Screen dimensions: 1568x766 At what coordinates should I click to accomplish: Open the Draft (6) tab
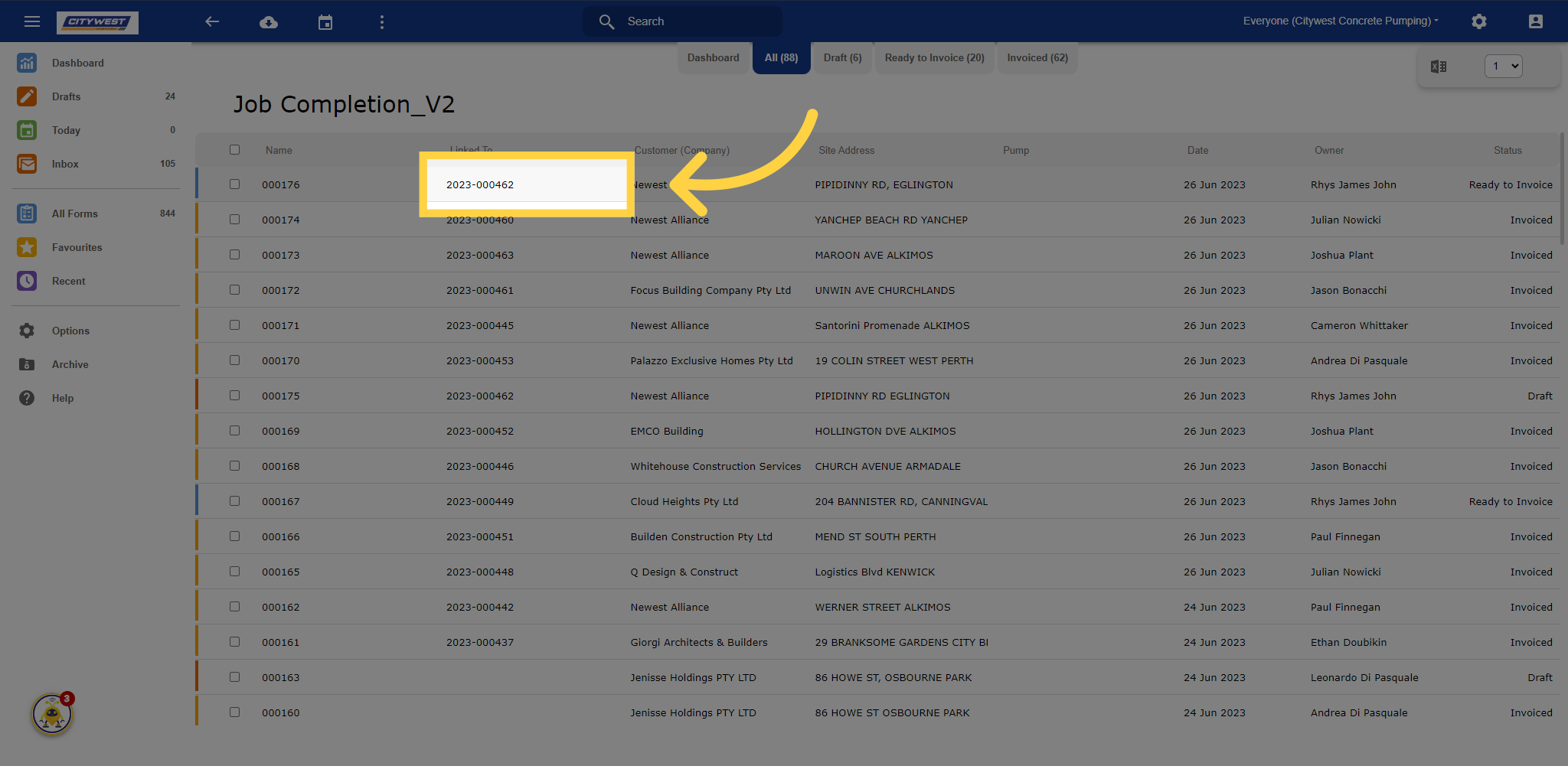point(841,57)
